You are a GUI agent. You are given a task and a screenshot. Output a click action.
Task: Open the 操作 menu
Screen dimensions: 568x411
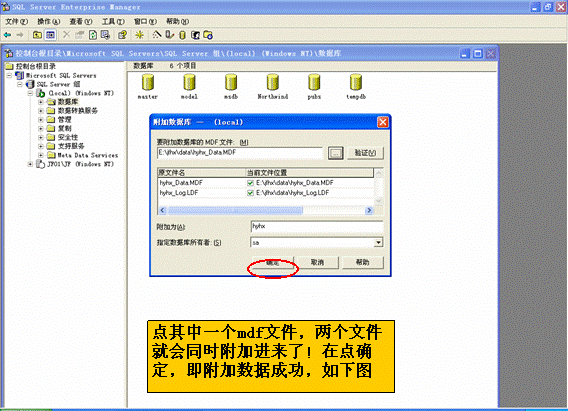coord(49,21)
